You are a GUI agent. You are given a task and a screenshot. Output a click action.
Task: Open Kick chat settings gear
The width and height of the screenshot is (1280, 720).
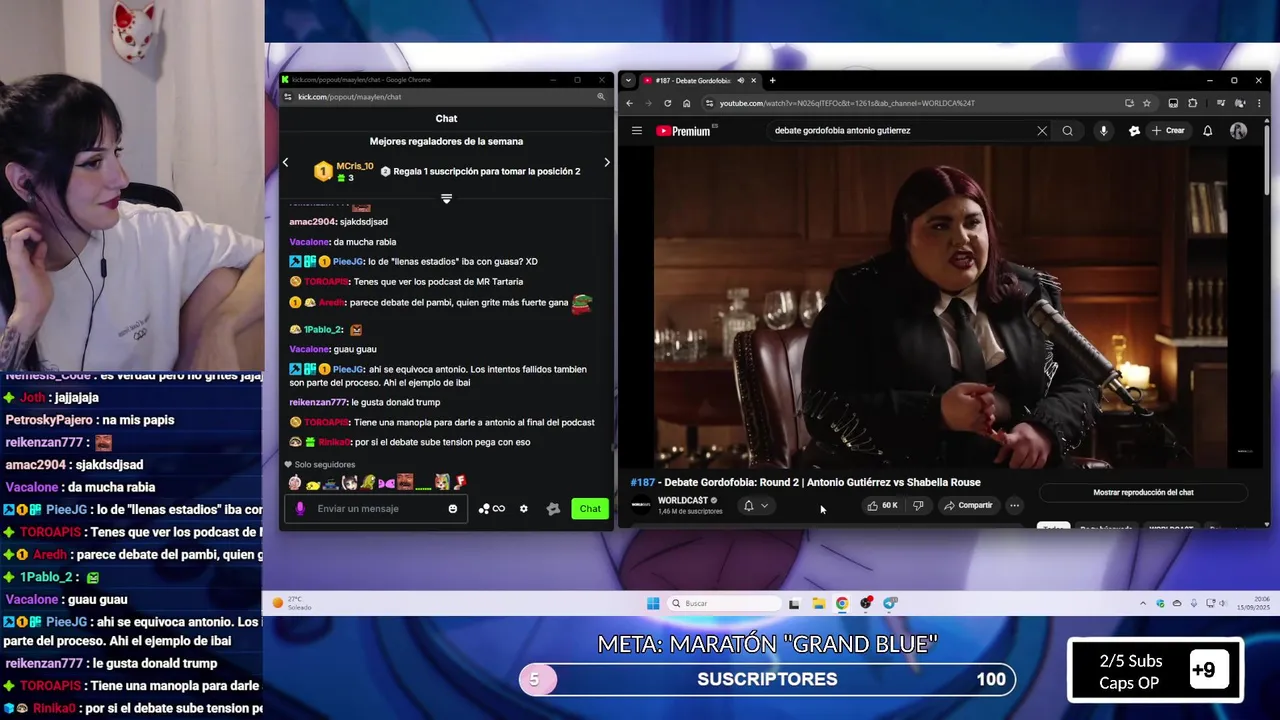[x=523, y=509]
